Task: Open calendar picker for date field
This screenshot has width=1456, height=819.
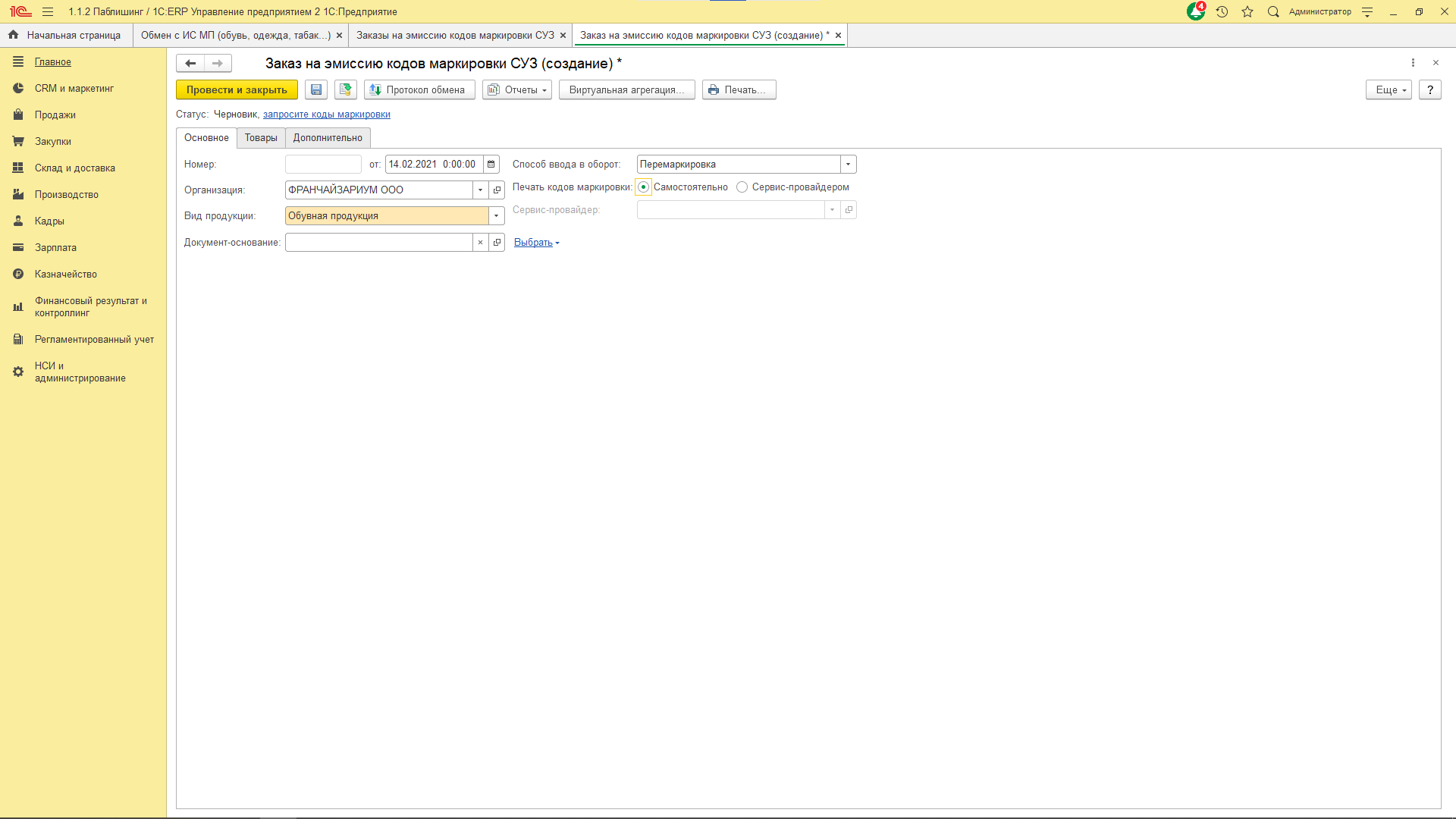Action: (x=491, y=164)
